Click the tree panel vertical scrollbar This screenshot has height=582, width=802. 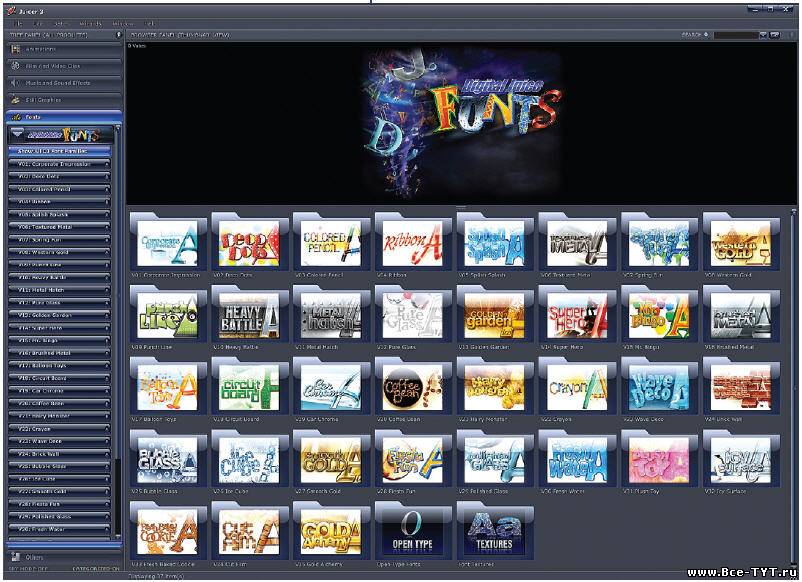tap(118, 330)
